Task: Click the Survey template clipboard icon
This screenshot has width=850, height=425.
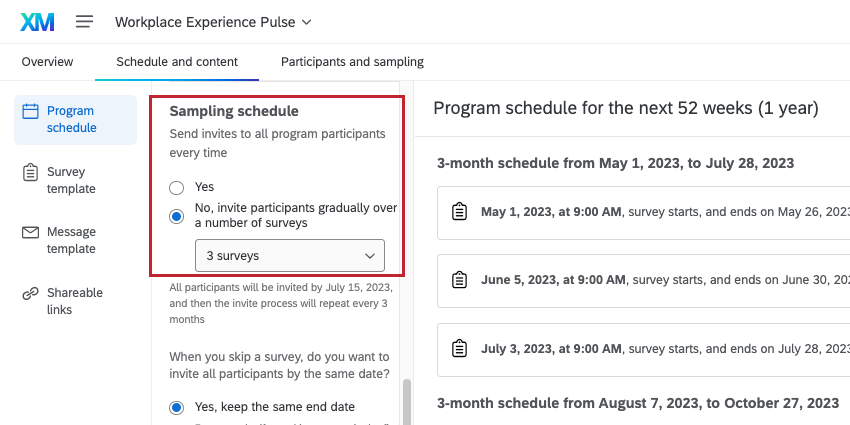Action: pos(30,172)
